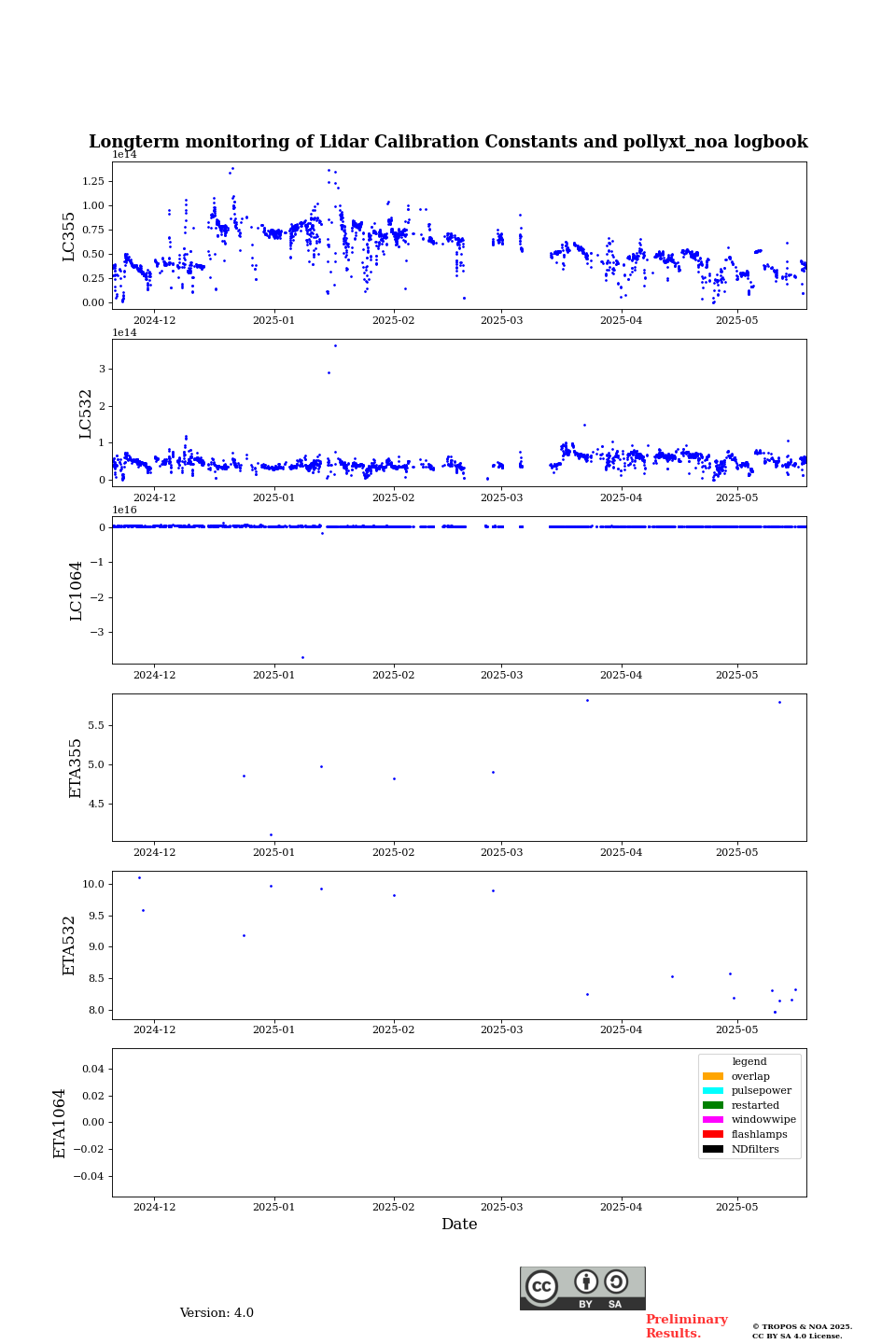This screenshot has width=896, height=1344.
Task: Click the 'CC BY SA 4.0 License.' text
Action: pos(797,1337)
